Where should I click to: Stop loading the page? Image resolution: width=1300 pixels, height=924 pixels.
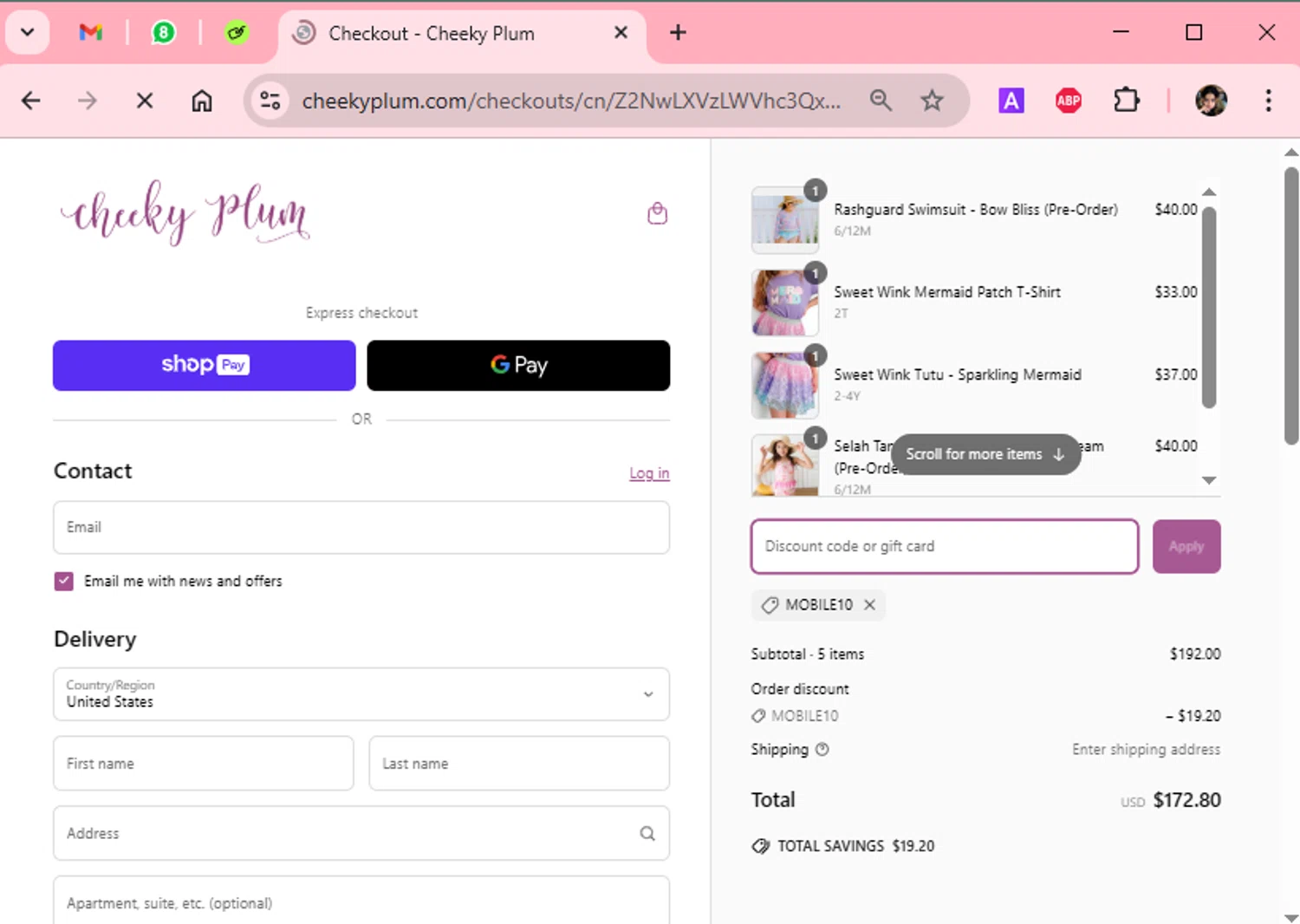[x=145, y=101]
